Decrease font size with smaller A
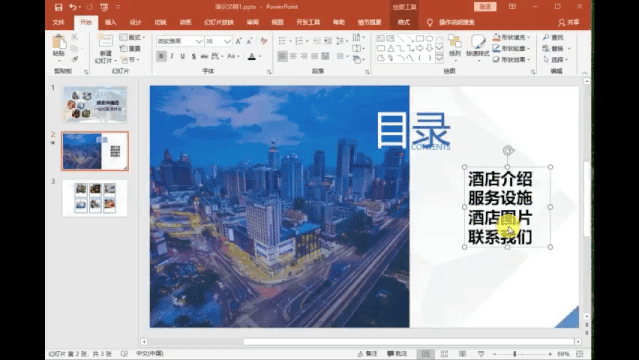The height and width of the screenshot is (360, 639). 249,41
